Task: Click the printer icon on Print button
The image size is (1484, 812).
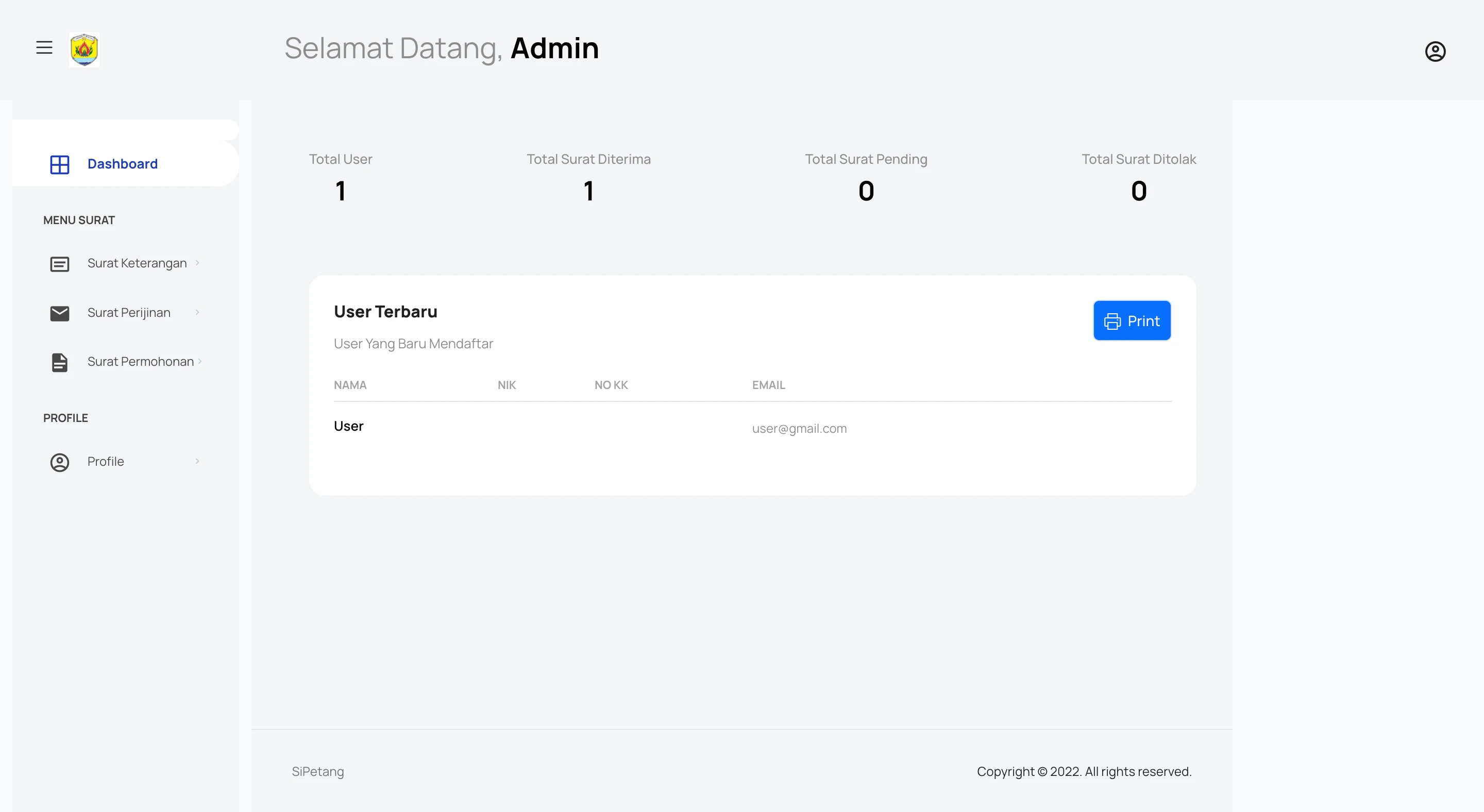Action: pyautogui.click(x=1112, y=322)
